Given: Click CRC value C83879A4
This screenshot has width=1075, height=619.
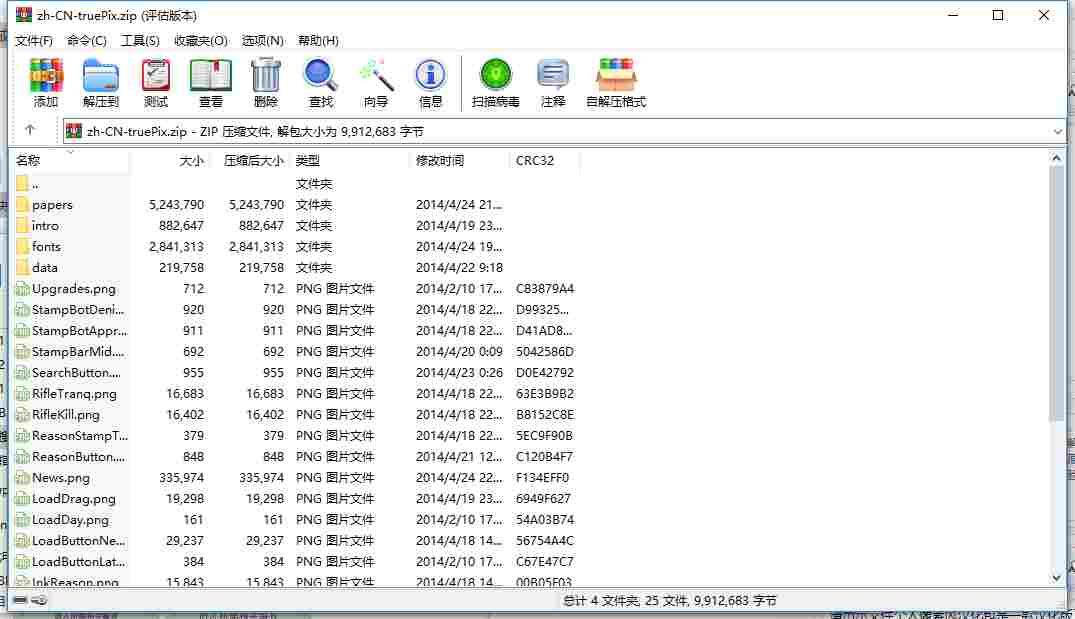Looking at the screenshot, I should [545, 289].
